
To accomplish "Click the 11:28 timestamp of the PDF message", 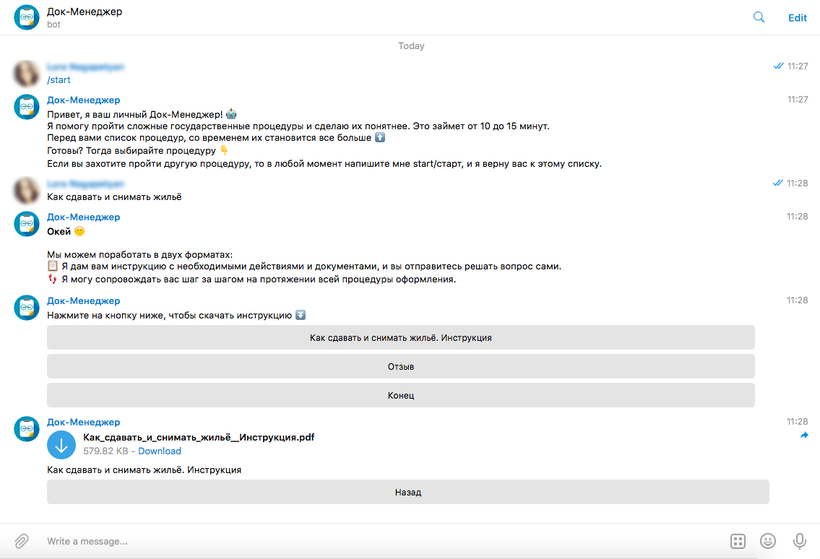I will 798,421.
